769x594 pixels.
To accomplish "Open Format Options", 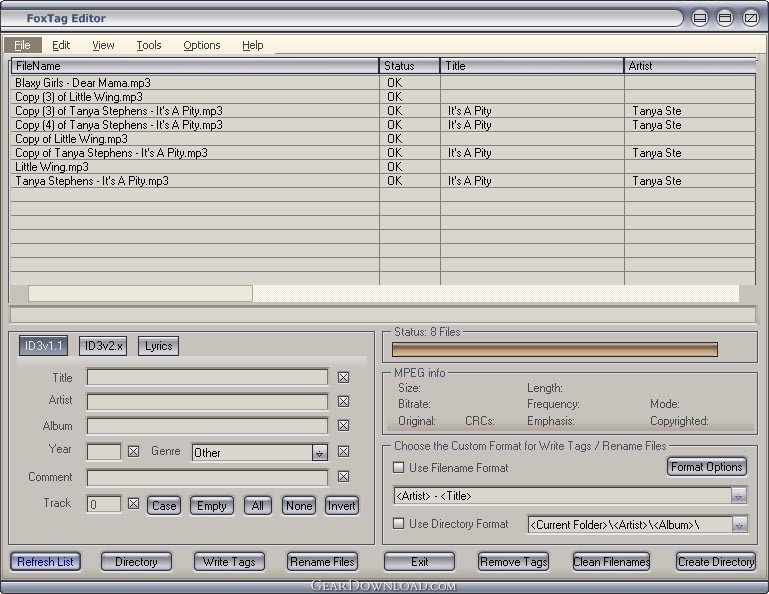I will [707, 467].
